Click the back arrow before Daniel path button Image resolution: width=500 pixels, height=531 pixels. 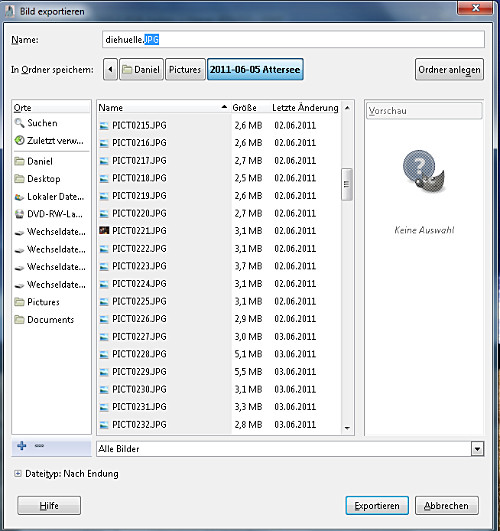click(x=110, y=69)
